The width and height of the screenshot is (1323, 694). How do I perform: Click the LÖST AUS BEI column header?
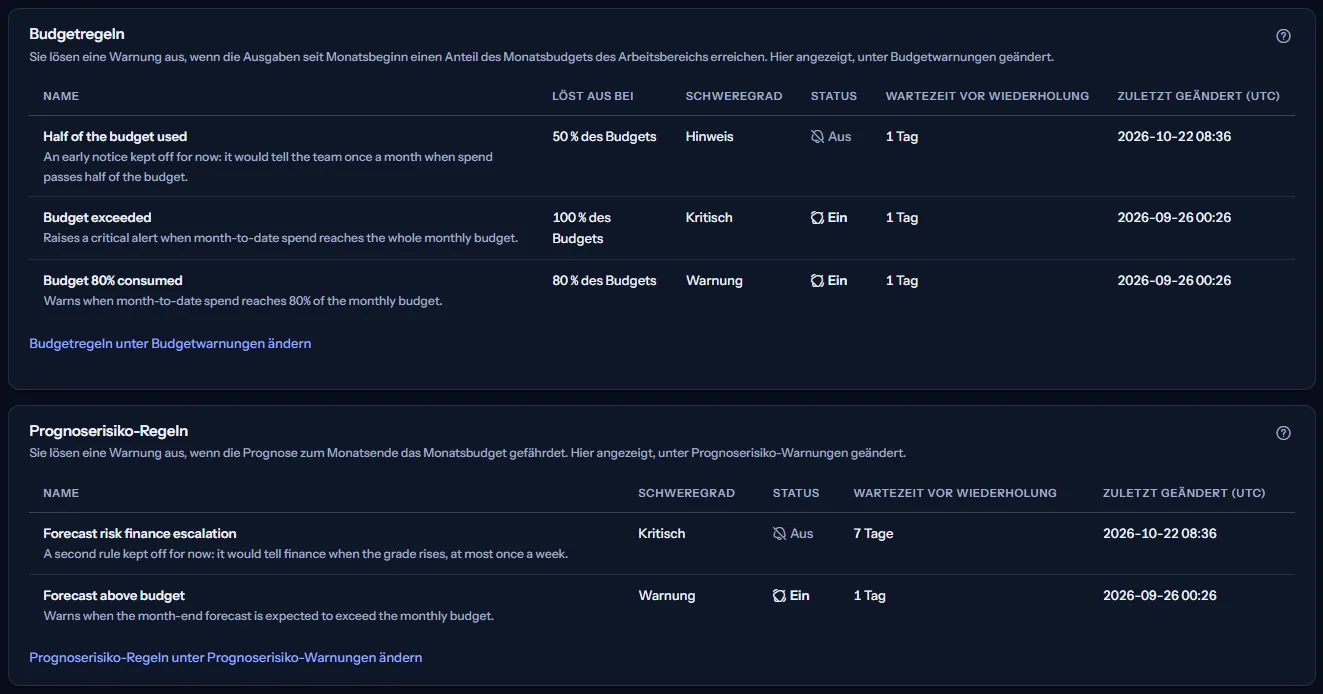click(593, 96)
